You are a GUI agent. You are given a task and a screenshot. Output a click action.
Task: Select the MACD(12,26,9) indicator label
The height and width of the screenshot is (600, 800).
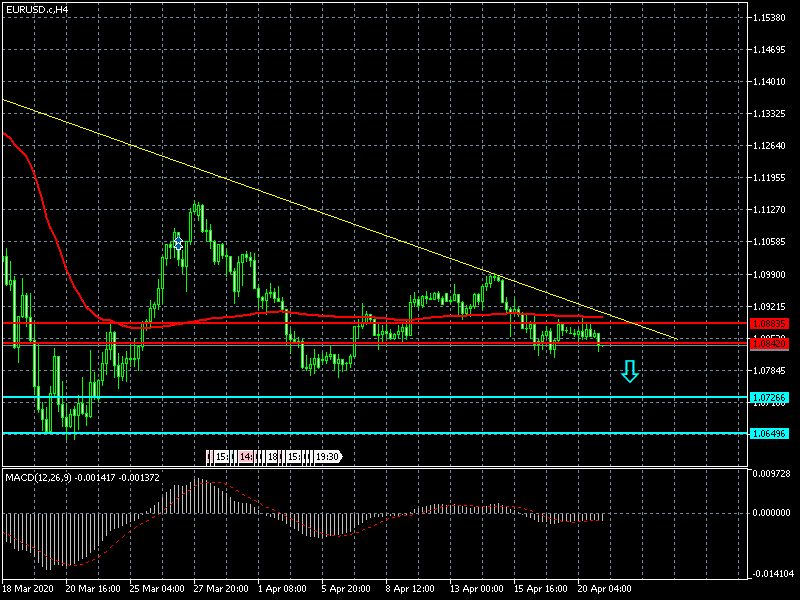[39, 476]
